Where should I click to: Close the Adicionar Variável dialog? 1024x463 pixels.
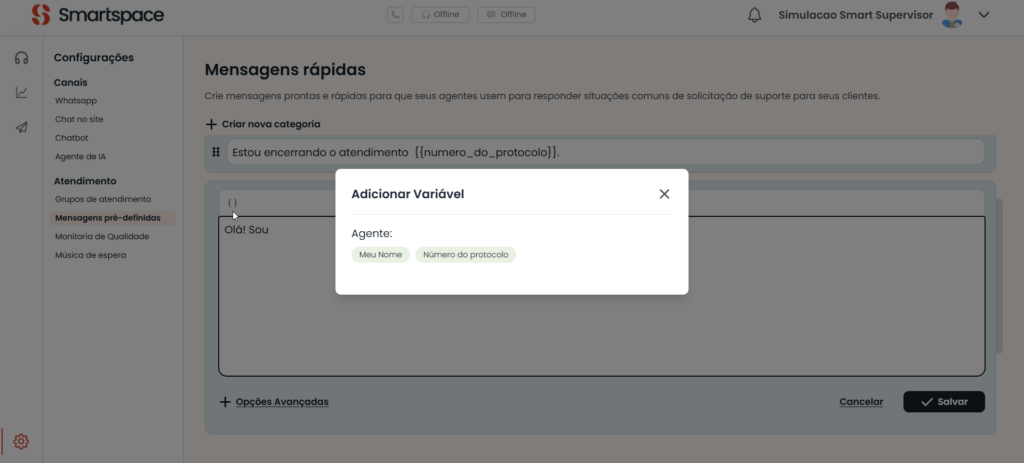[664, 194]
